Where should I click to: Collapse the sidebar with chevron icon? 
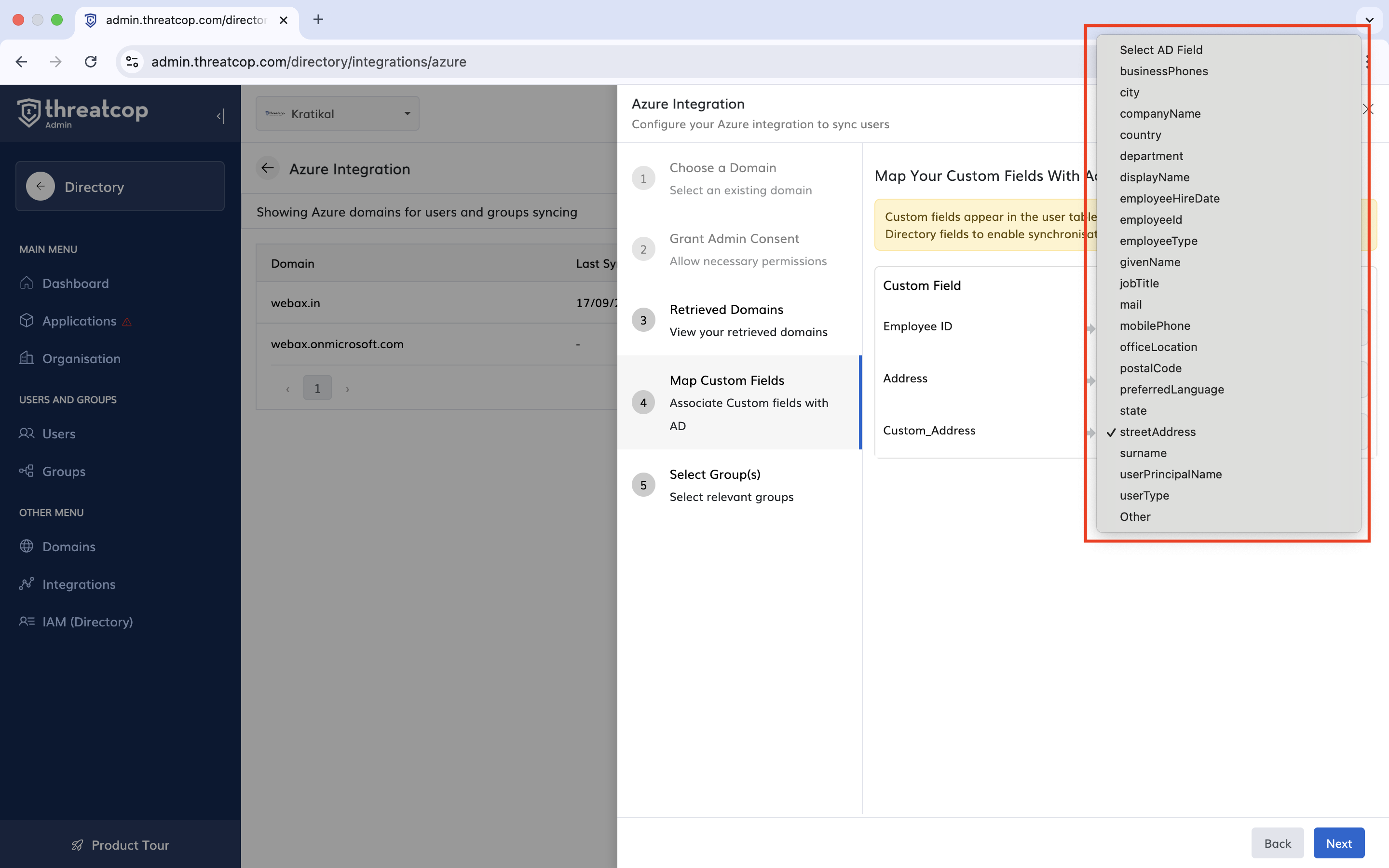[220, 116]
